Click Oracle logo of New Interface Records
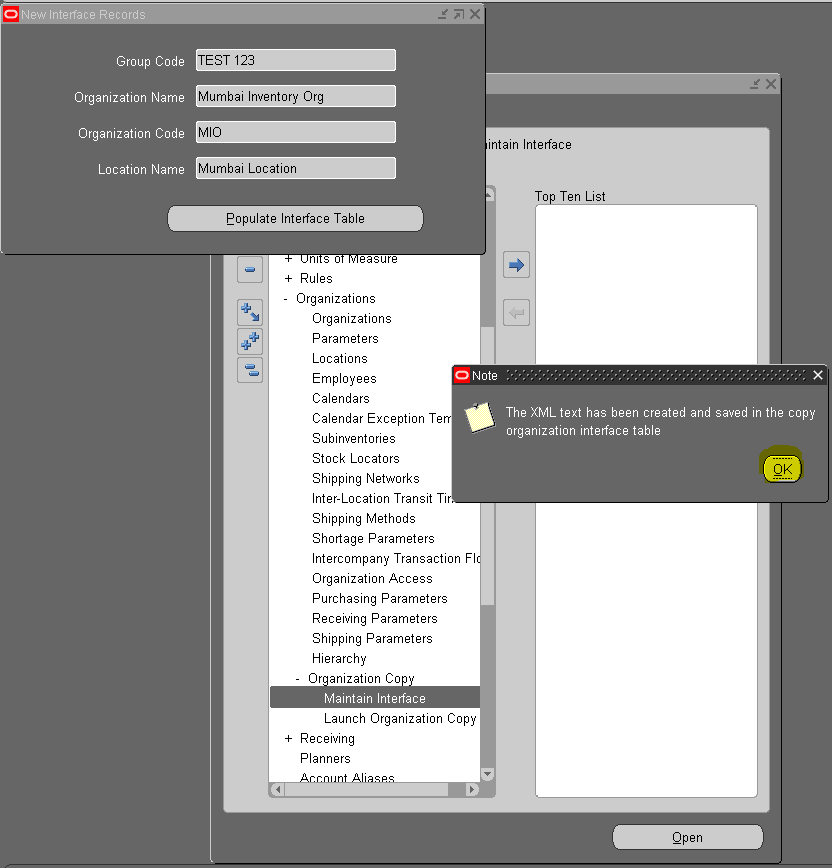This screenshot has height=868, width=832. click(11, 14)
